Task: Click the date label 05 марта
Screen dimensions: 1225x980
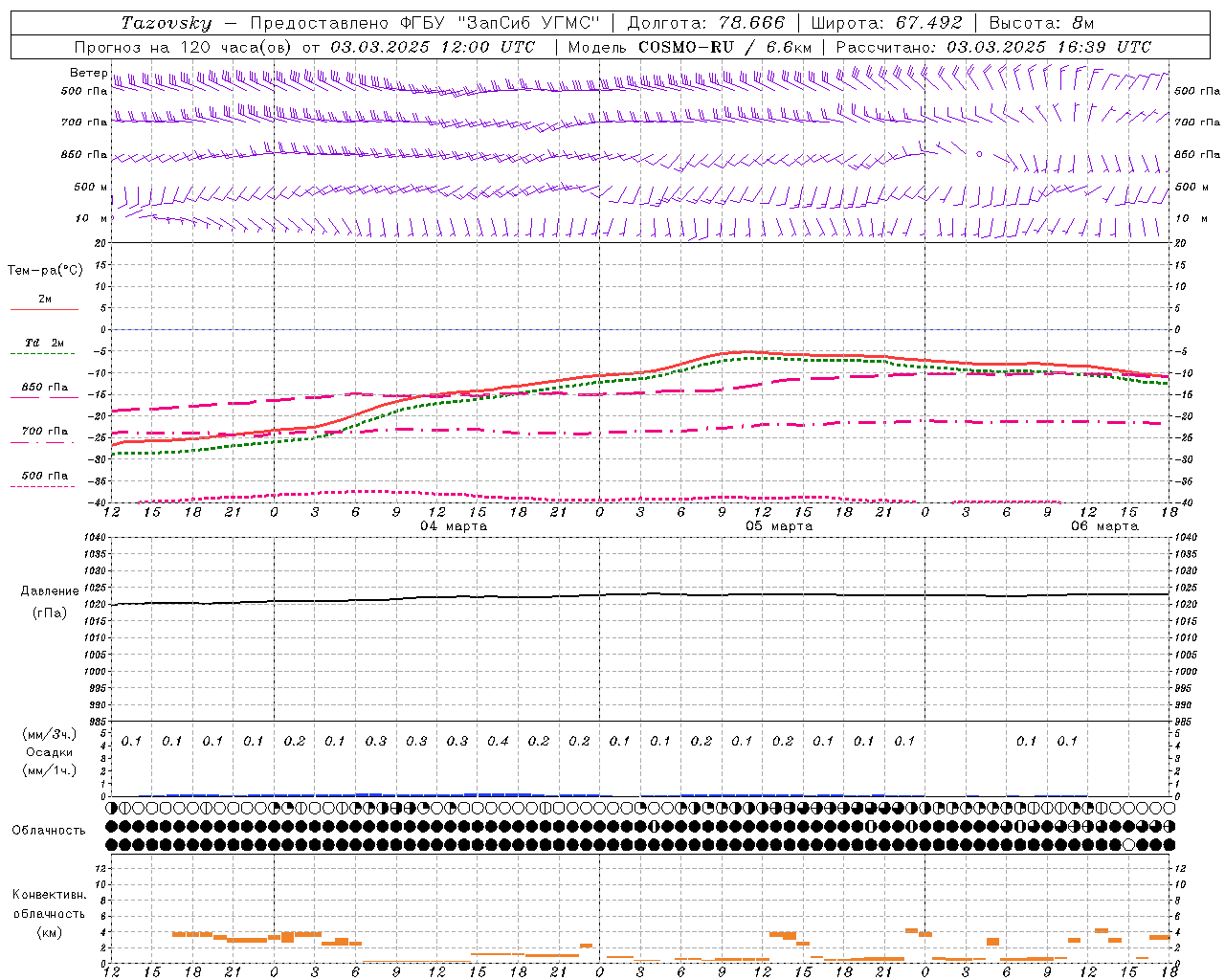Action: click(779, 525)
